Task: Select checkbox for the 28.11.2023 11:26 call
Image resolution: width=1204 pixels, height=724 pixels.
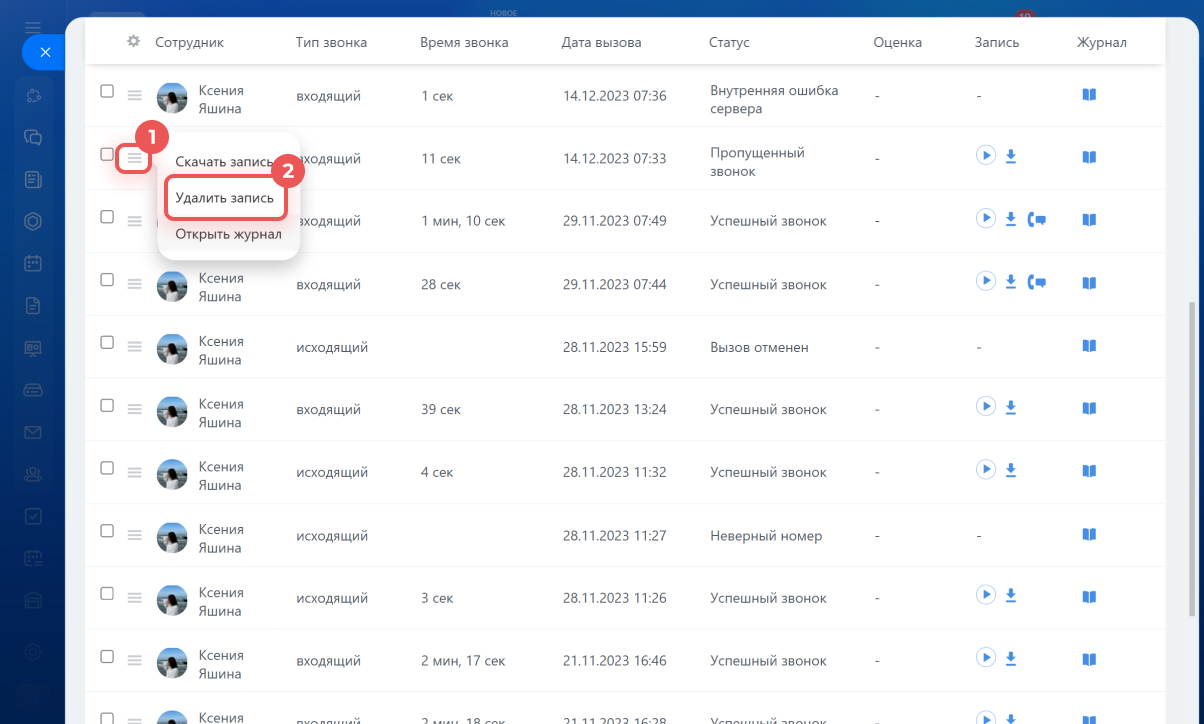Action: 107,593
